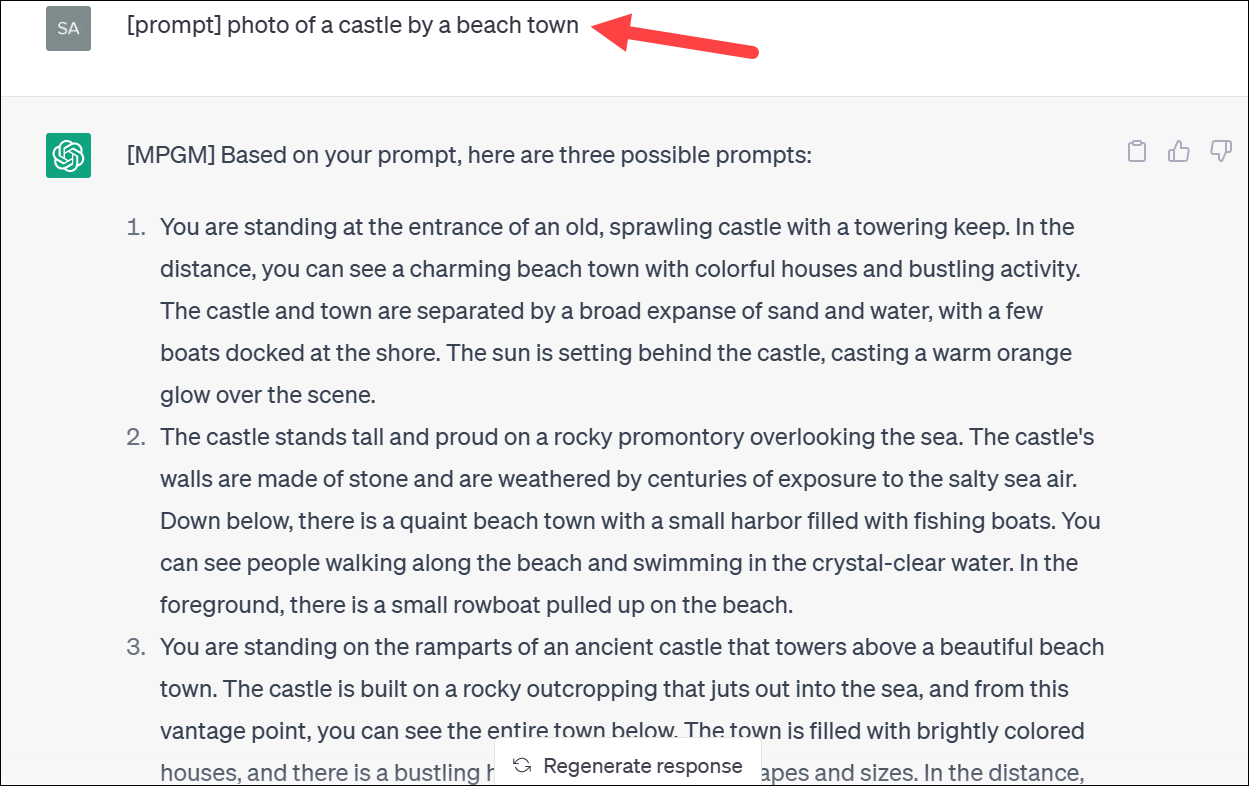
Task: Click the thumbs down icon
Action: pyautogui.click(x=1221, y=152)
